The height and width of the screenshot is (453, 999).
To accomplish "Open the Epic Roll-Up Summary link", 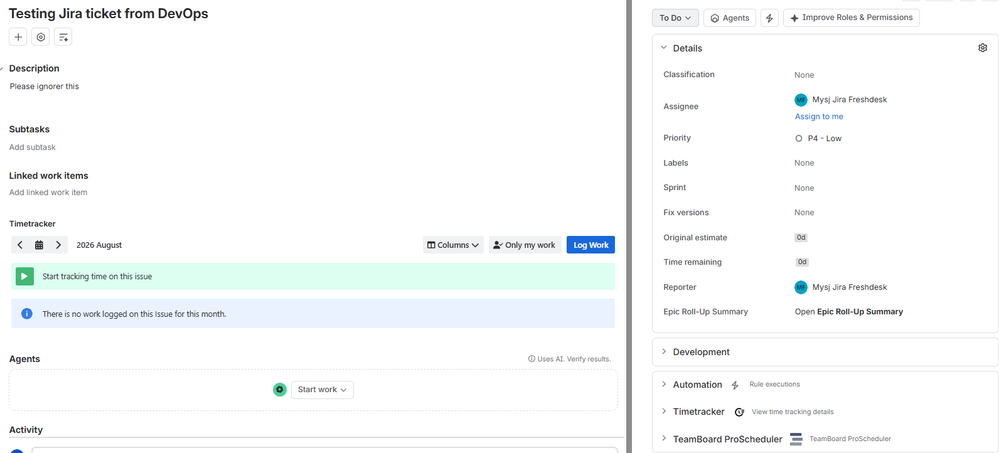I will [x=849, y=312].
